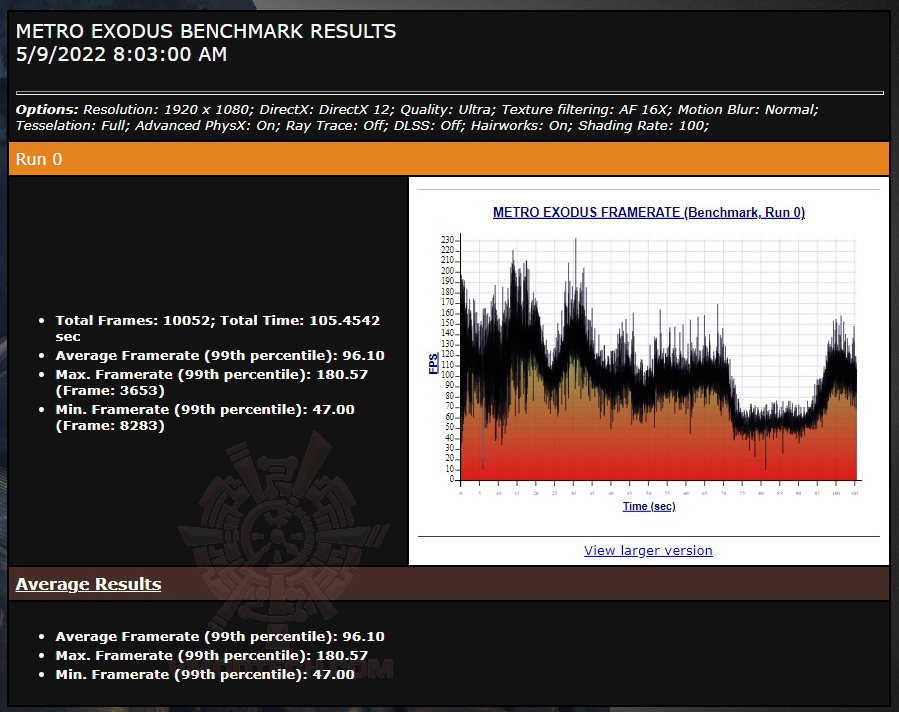The width and height of the screenshot is (899, 712).
Task: Click the 100 label on FPS axis
Action: point(447,375)
